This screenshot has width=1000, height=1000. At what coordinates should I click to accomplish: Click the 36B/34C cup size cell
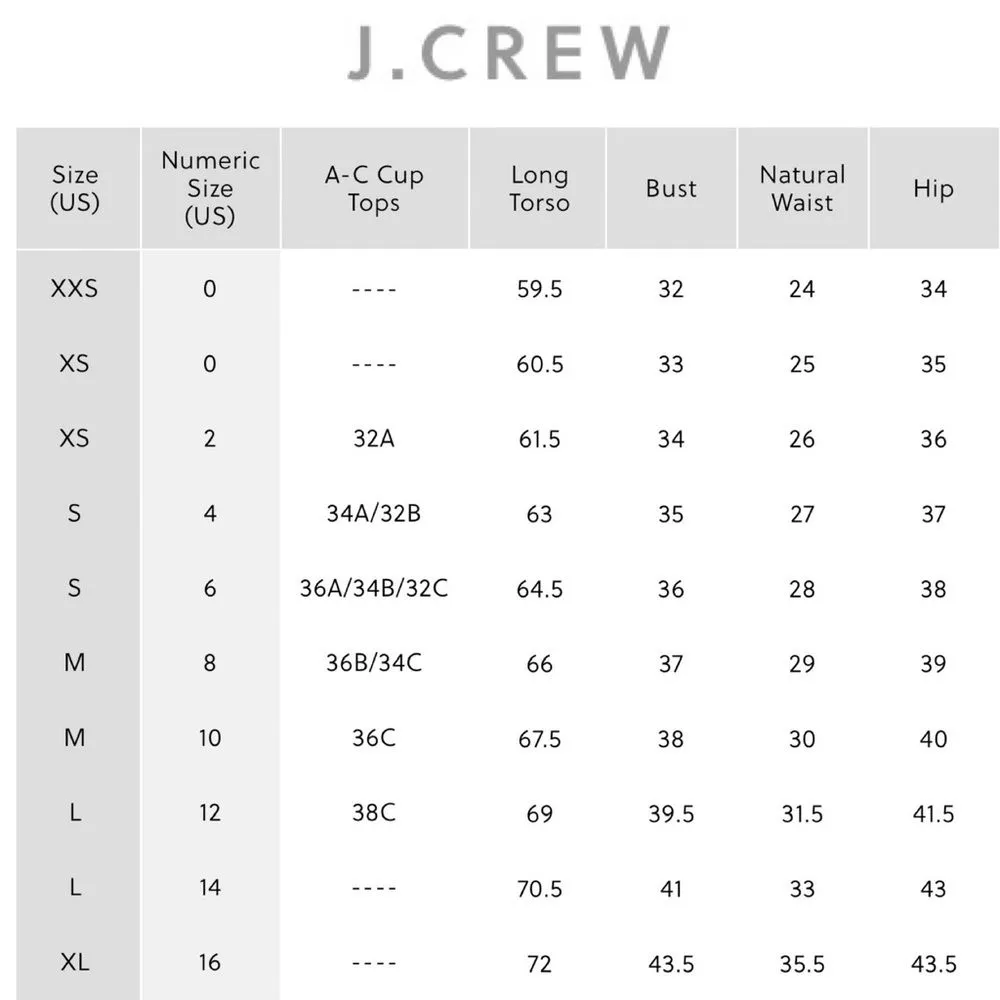pyautogui.click(x=374, y=663)
